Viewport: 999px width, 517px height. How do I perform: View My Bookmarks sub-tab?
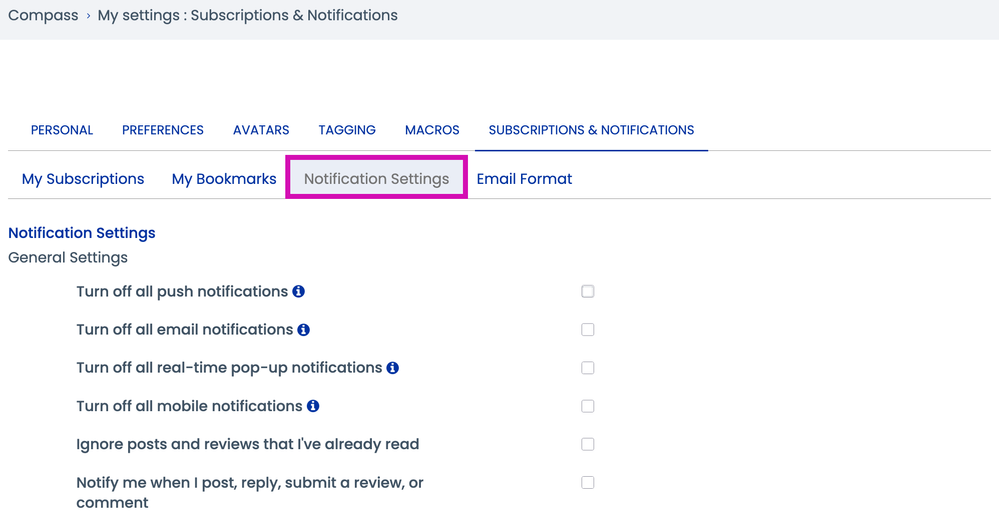(x=224, y=179)
